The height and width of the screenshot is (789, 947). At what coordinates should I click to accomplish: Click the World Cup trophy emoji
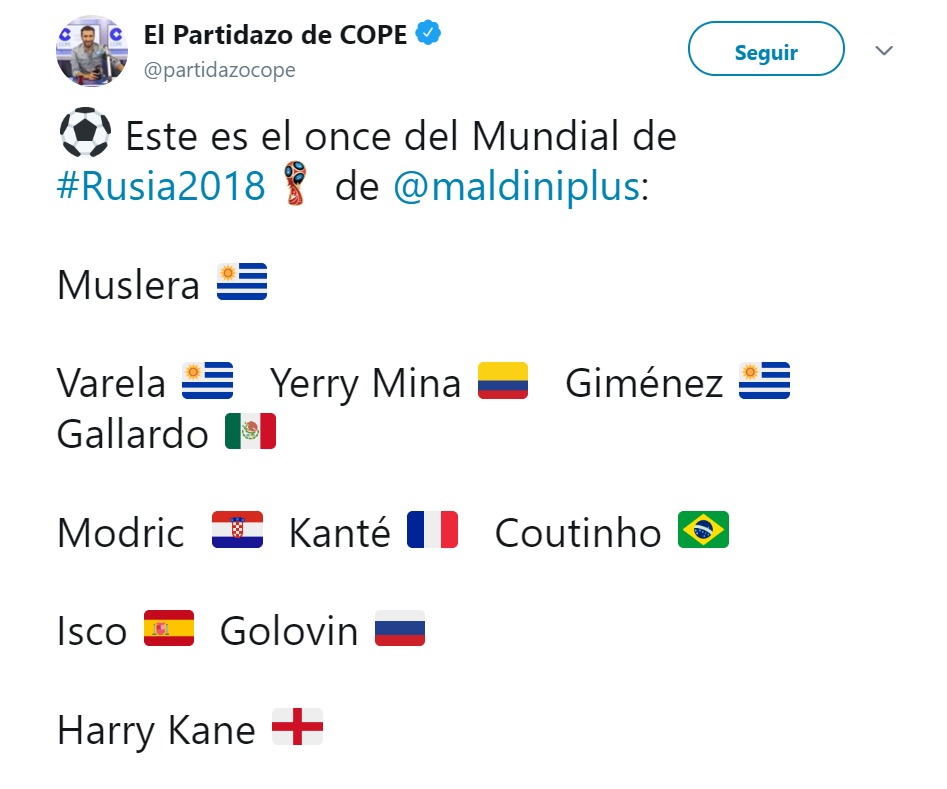pos(293,184)
